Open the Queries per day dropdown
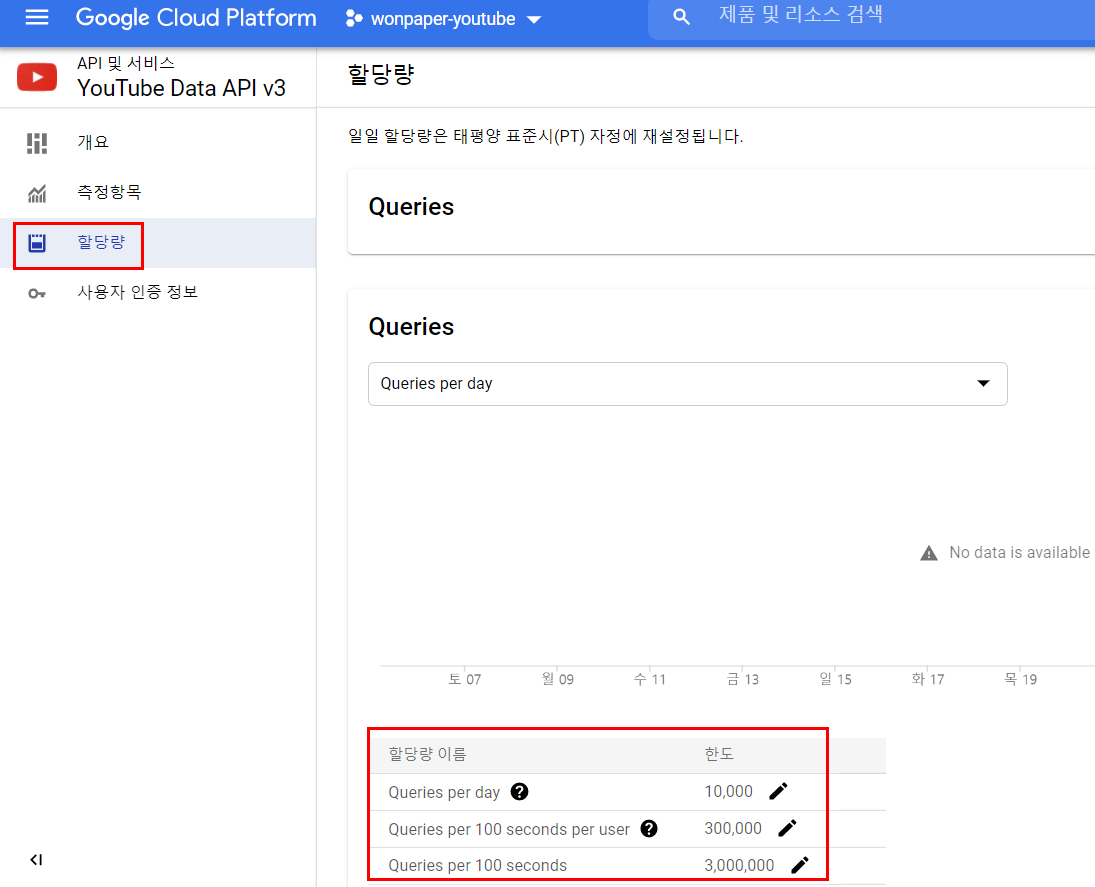This screenshot has width=1095, height=887. point(688,383)
